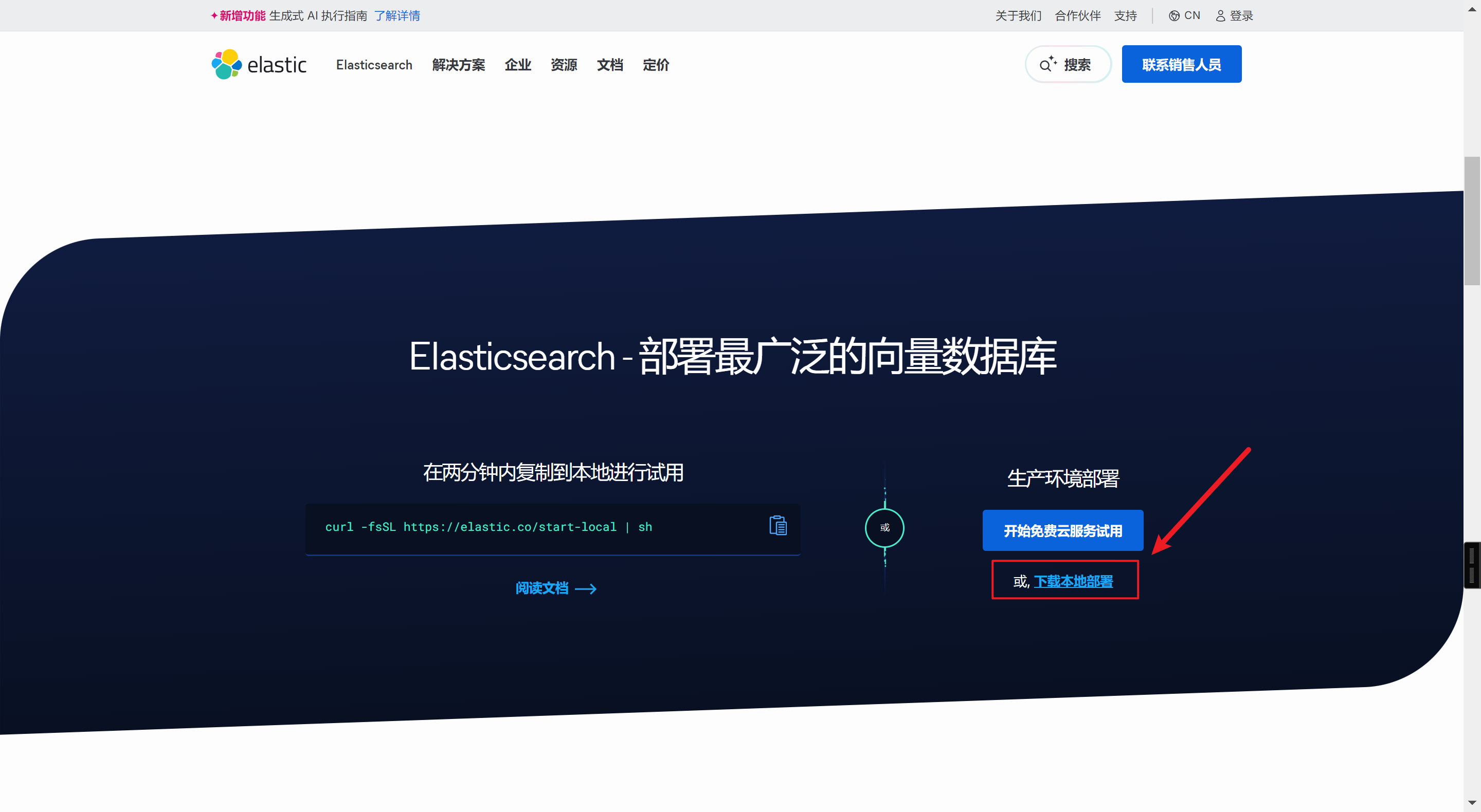This screenshot has height=812, width=1481.
Task: Click the curl start-local command text
Action: (489, 527)
